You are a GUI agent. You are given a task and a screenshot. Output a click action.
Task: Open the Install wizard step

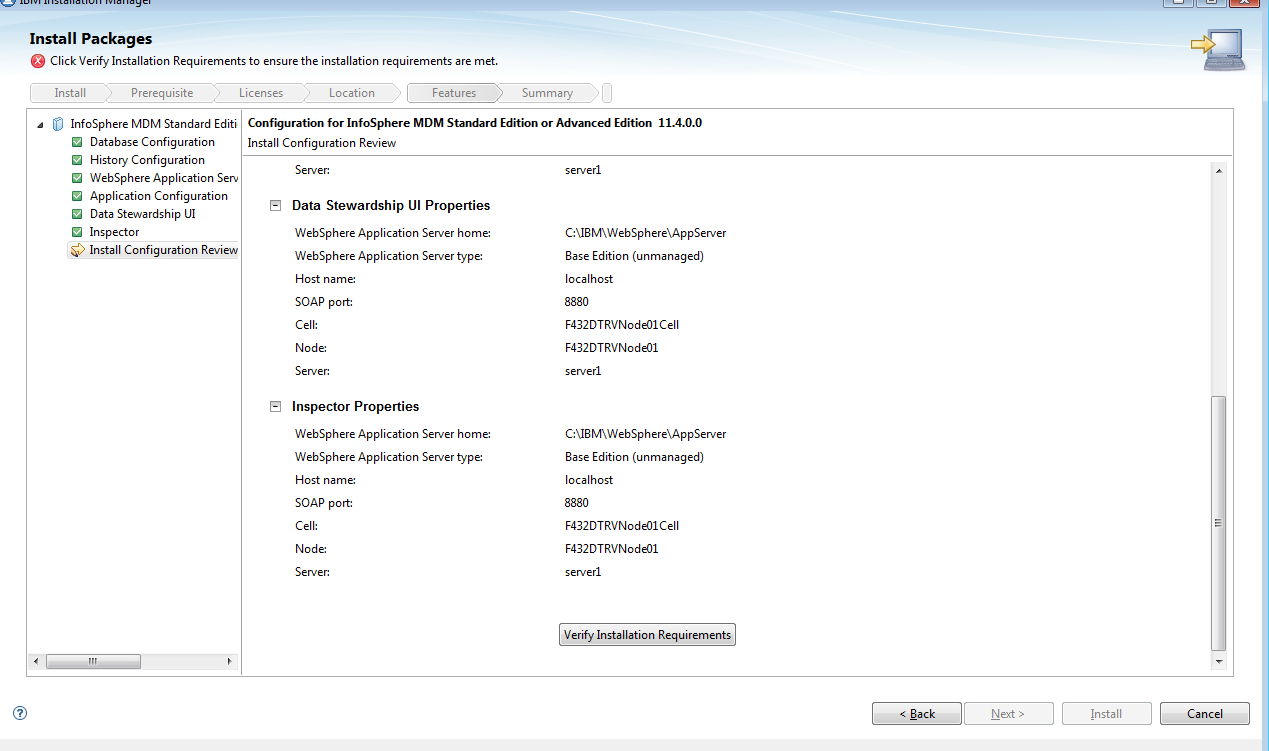click(70, 93)
